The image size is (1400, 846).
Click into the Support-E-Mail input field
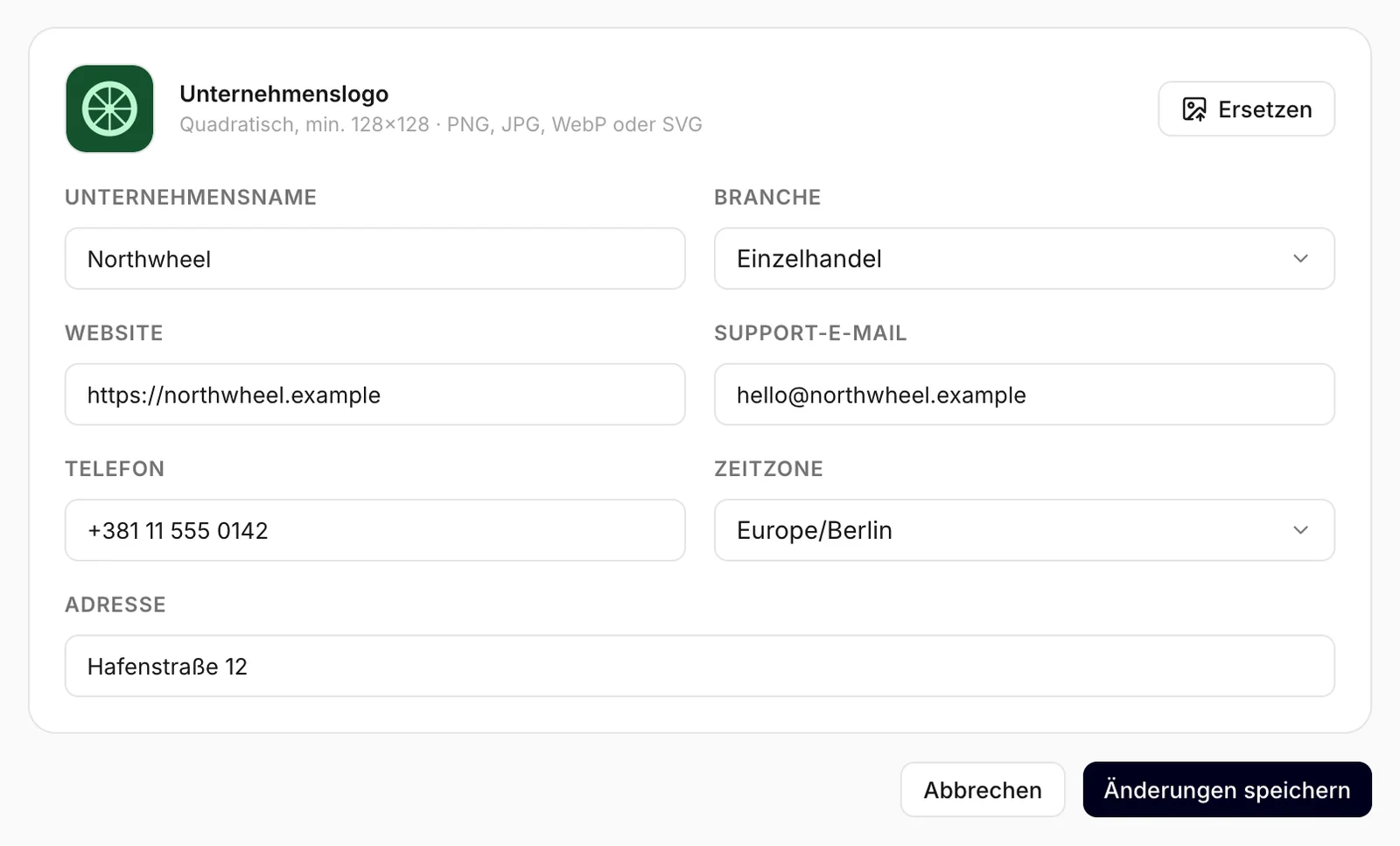(1024, 395)
